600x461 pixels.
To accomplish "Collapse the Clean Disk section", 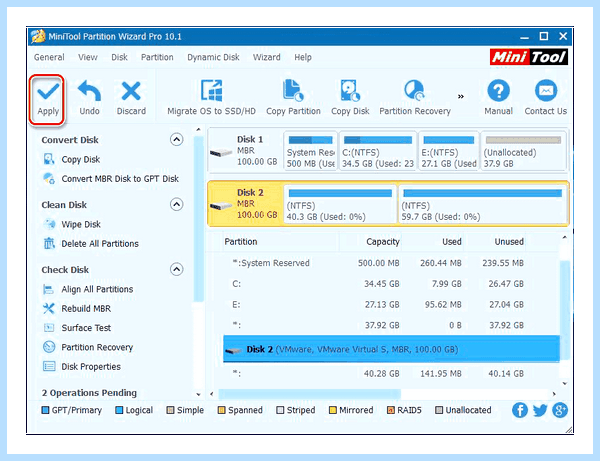I will pos(176,204).
